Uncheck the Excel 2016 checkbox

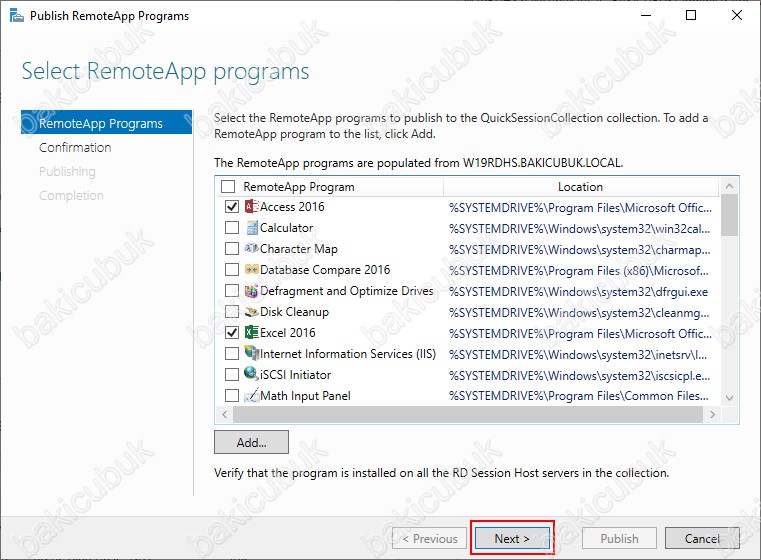click(x=232, y=332)
